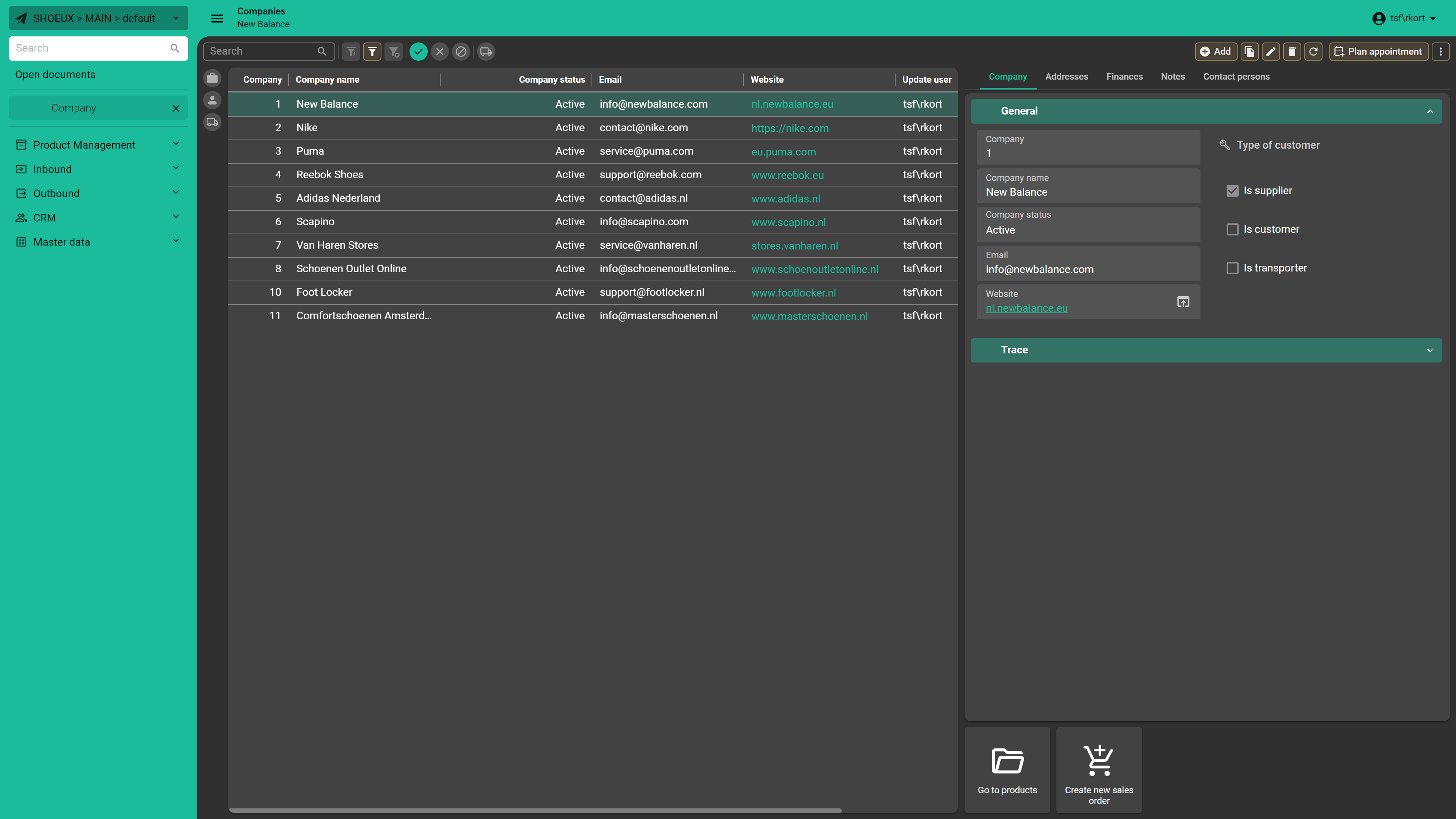Image resolution: width=1456 pixels, height=819 pixels.
Task: Click the person customer icon in side strip
Action: tap(212, 100)
